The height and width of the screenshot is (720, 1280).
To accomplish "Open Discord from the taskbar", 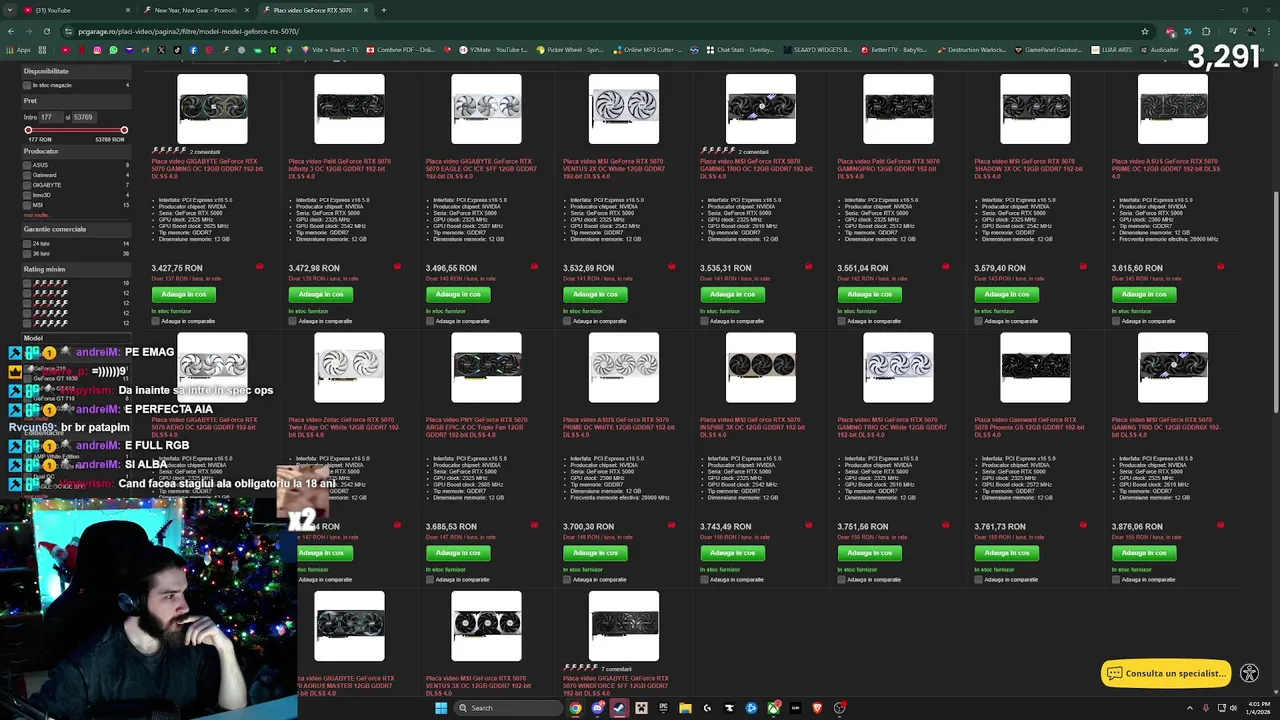I will [x=597, y=708].
